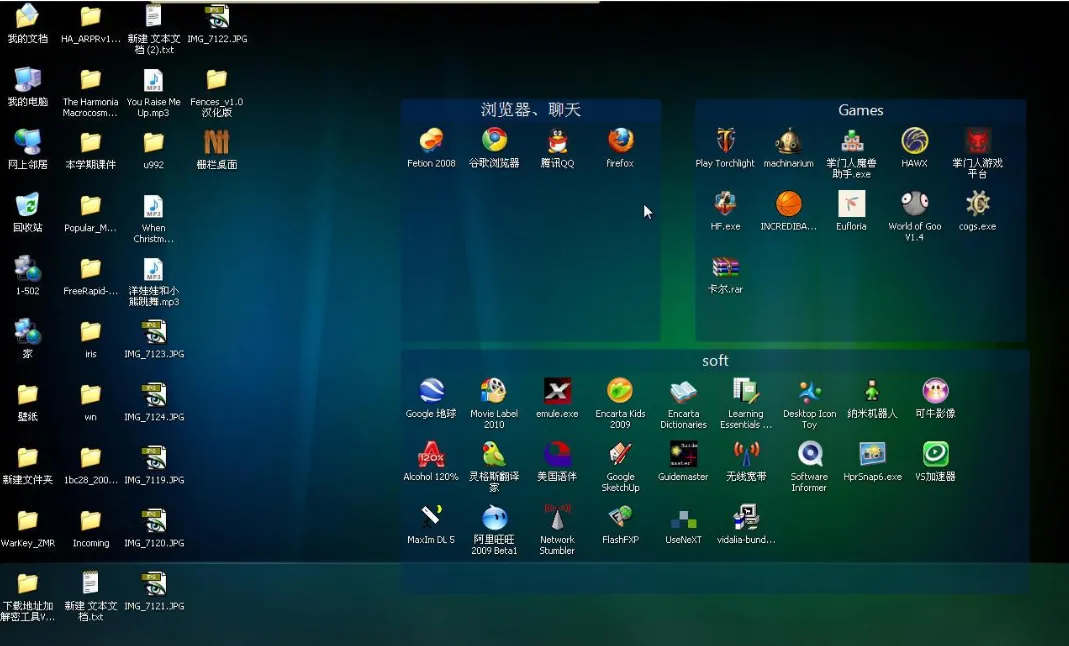This screenshot has width=1069, height=646.
Task: Launch the 纳米机器人 icon
Action: click(x=872, y=391)
